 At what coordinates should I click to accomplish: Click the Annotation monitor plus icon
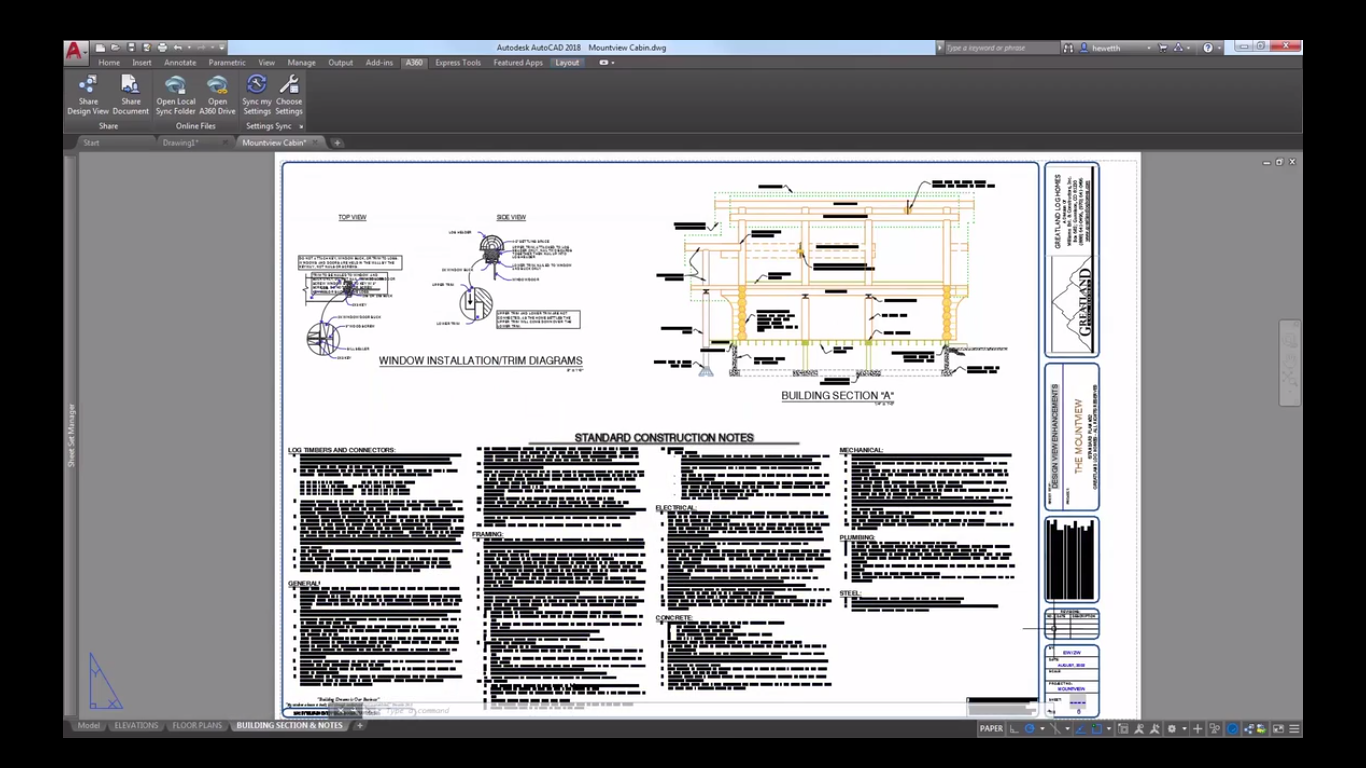(x=1197, y=729)
